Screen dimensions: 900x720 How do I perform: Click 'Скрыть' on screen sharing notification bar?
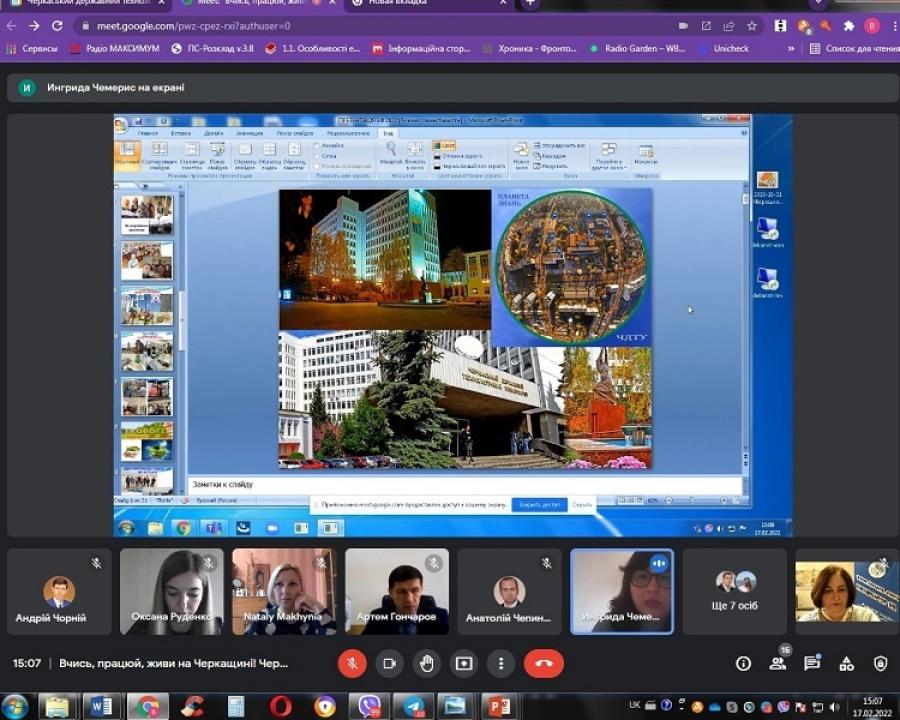[581, 505]
